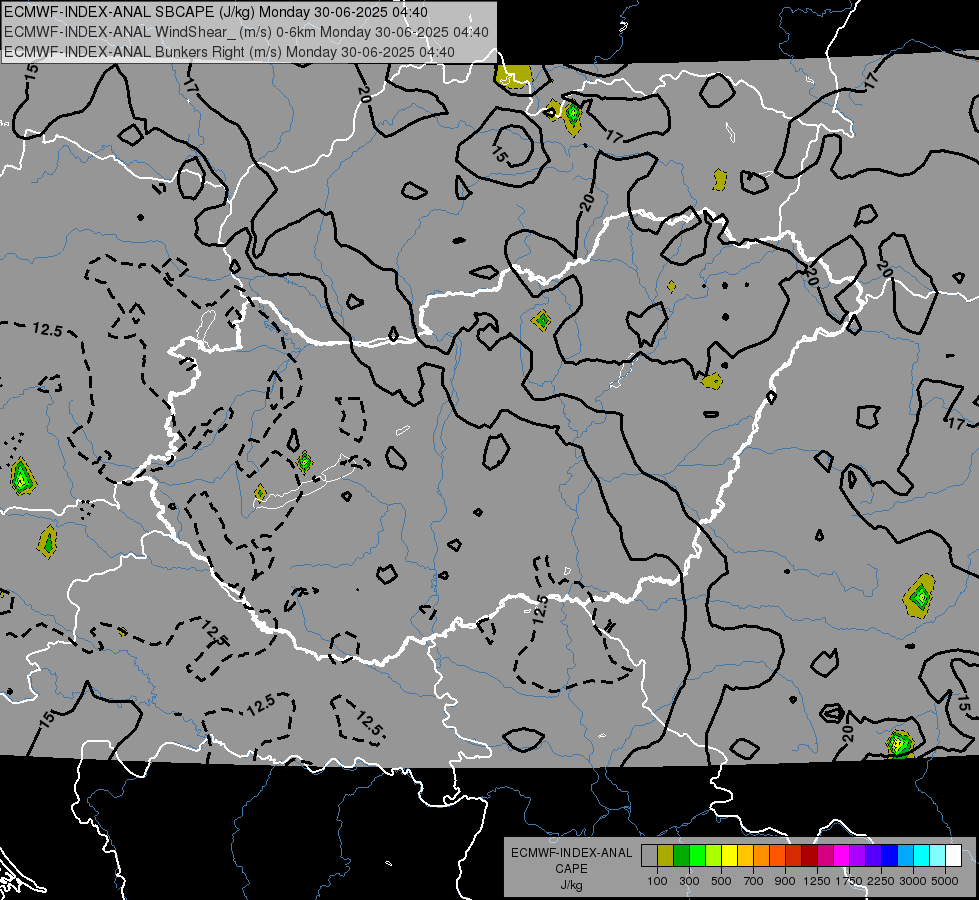Image resolution: width=979 pixels, height=900 pixels.
Task: Select the sky blue swatch left of 3000 tick
Action: click(x=905, y=855)
